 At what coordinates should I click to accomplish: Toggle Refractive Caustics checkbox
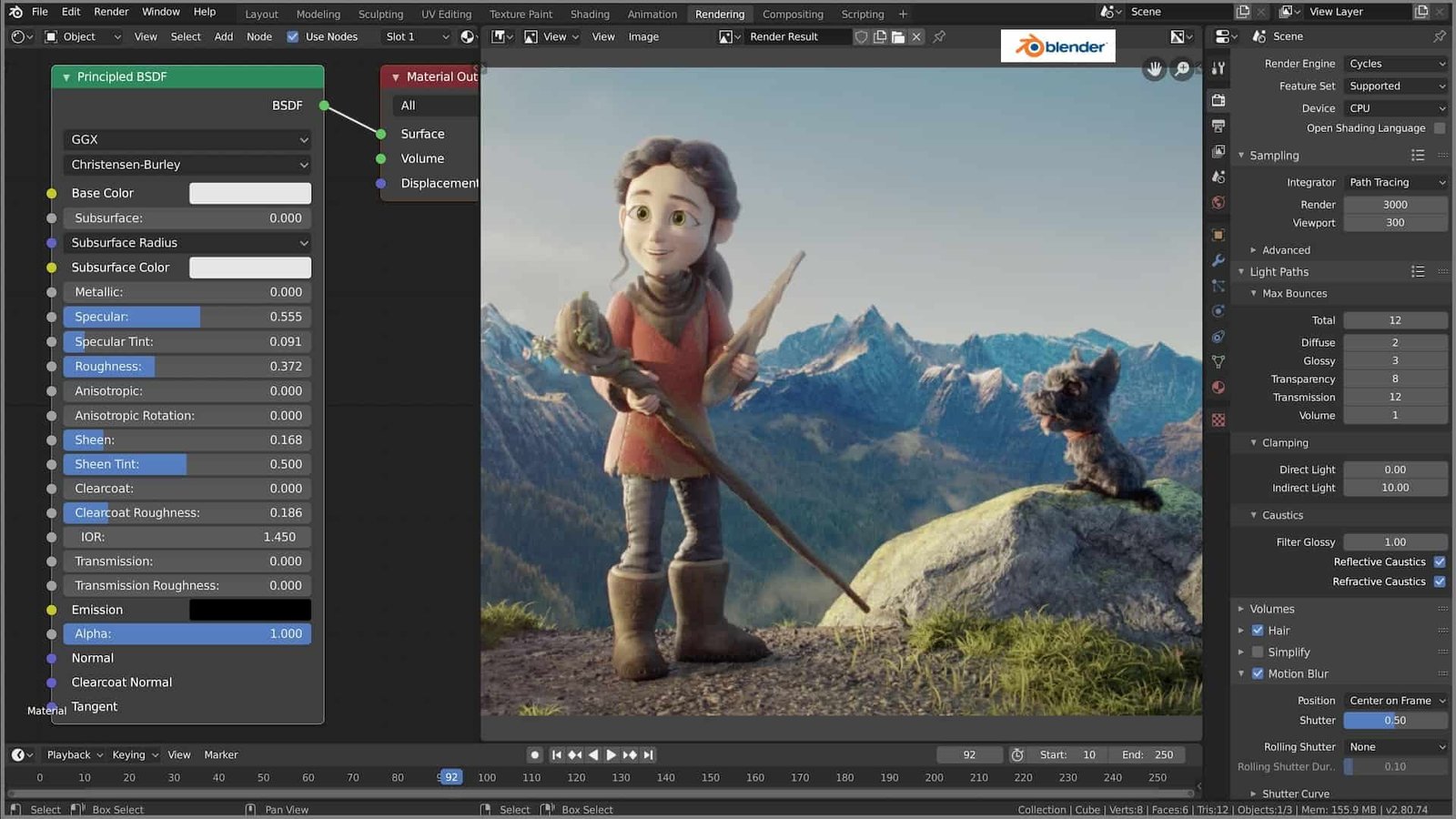pos(1440,581)
